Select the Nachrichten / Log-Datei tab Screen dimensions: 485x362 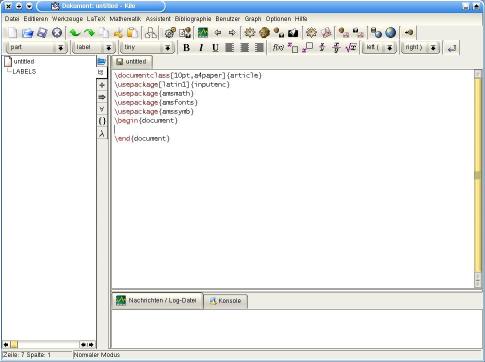(x=157, y=300)
